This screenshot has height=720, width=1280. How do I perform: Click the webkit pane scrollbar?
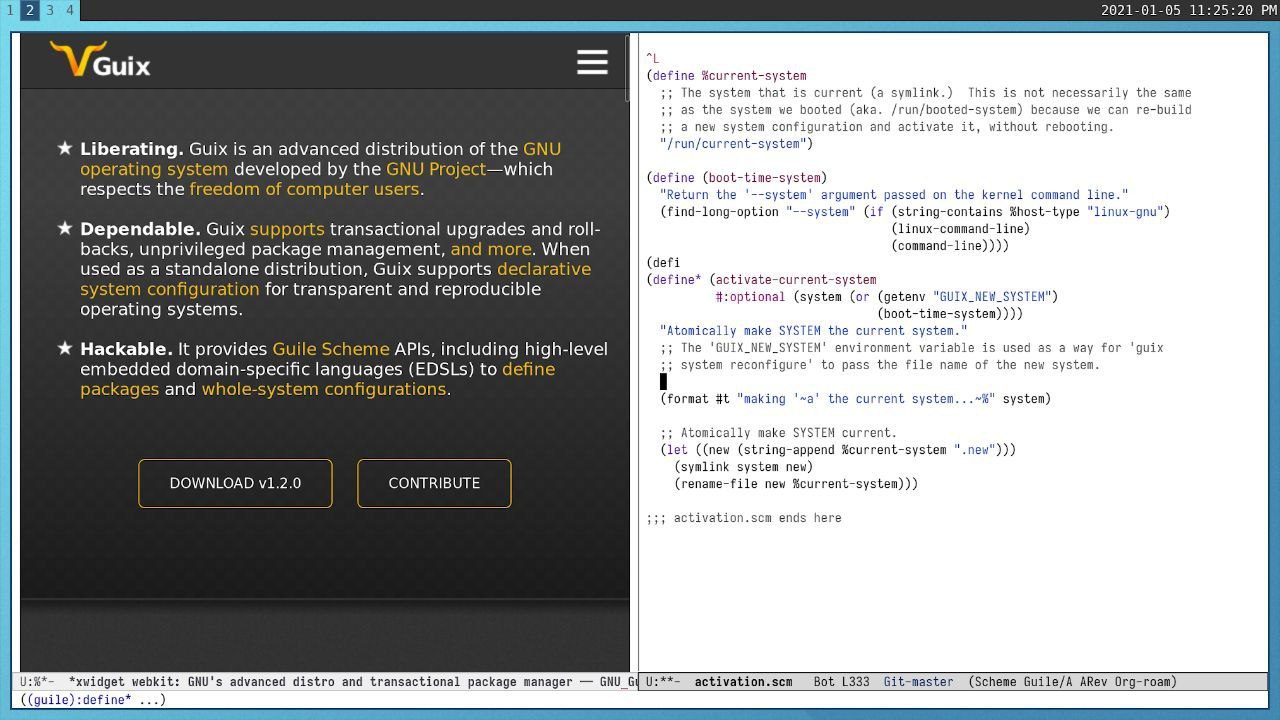tap(626, 70)
